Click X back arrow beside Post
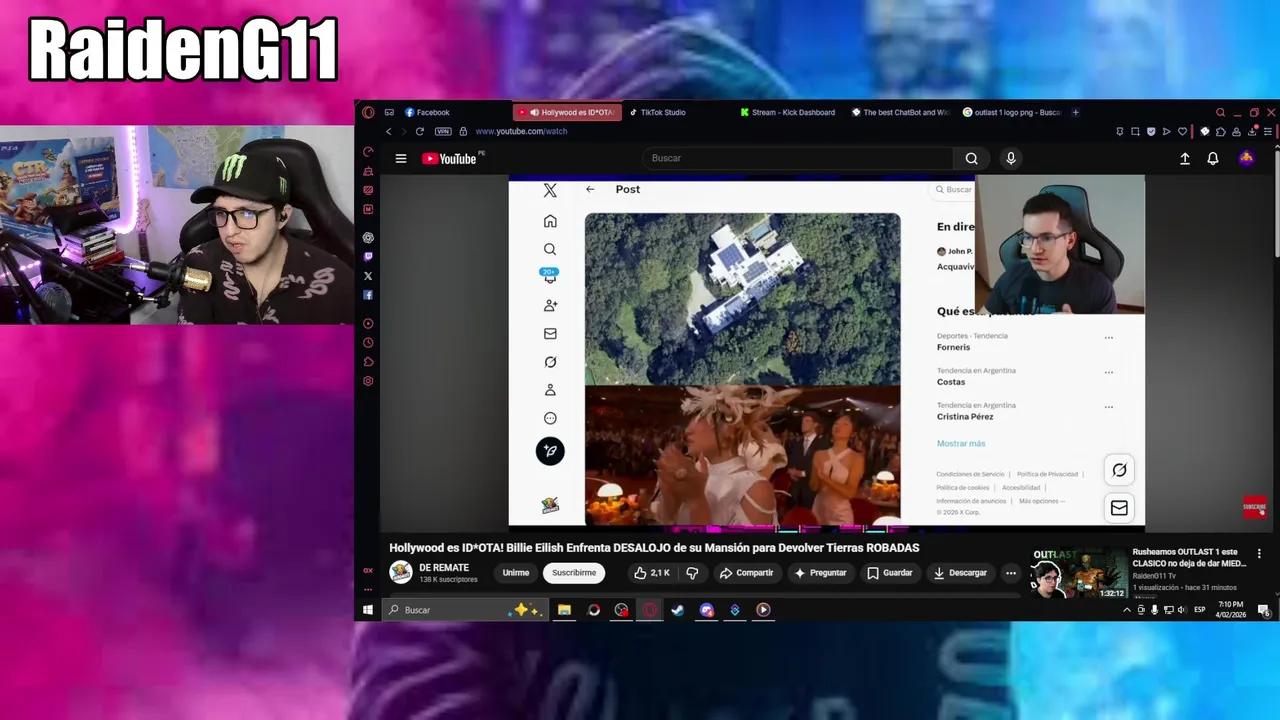Viewport: 1280px width, 720px height. pos(590,189)
